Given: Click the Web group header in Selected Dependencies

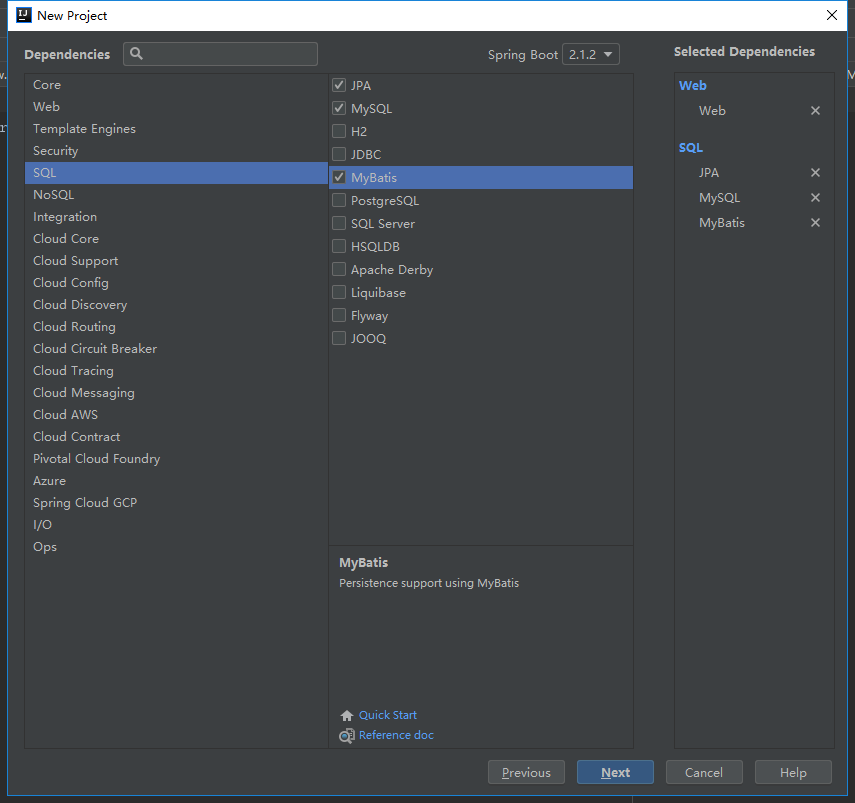Looking at the screenshot, I should [x=693, y=86].
